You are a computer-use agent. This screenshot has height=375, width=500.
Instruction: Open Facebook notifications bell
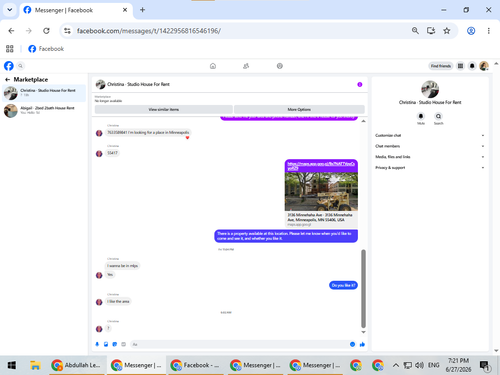click(472, 66)
